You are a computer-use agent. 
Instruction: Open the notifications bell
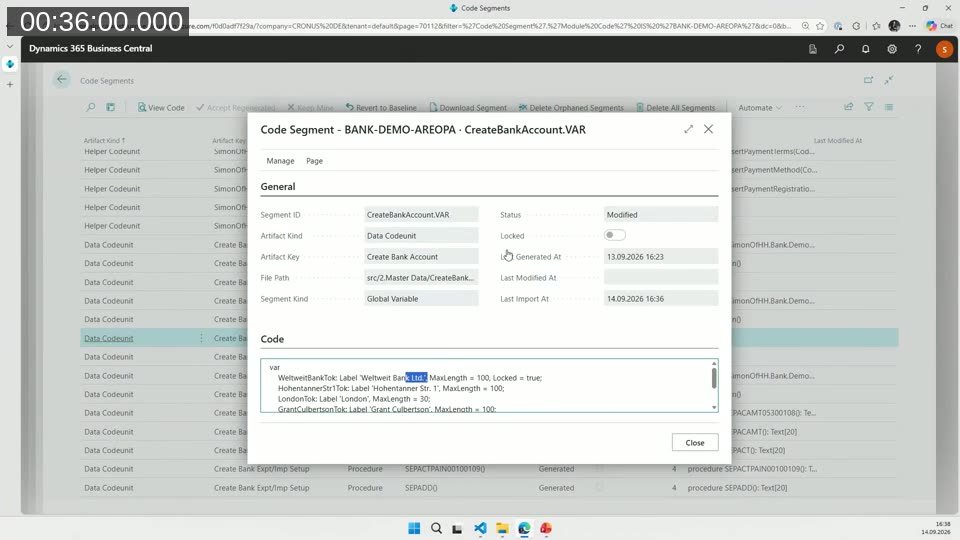point(866,49)
